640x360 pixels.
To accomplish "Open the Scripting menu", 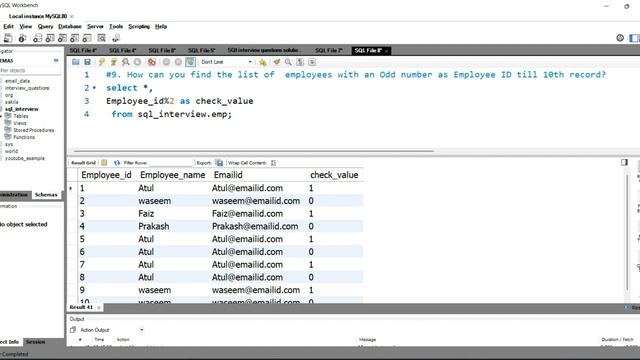I will [x=139, y=27].
